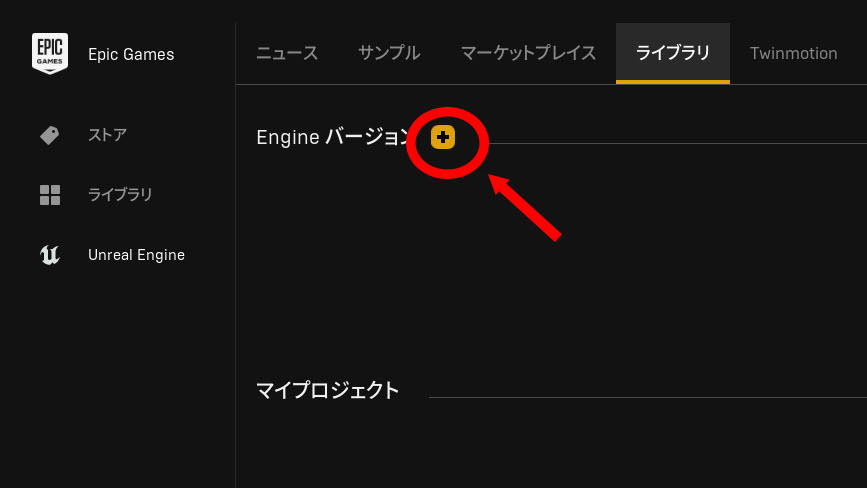The width and height of the screenshot is (867, 488).
Task: Click the divider line beside マイプロジェクト
Action: point(647,397)
